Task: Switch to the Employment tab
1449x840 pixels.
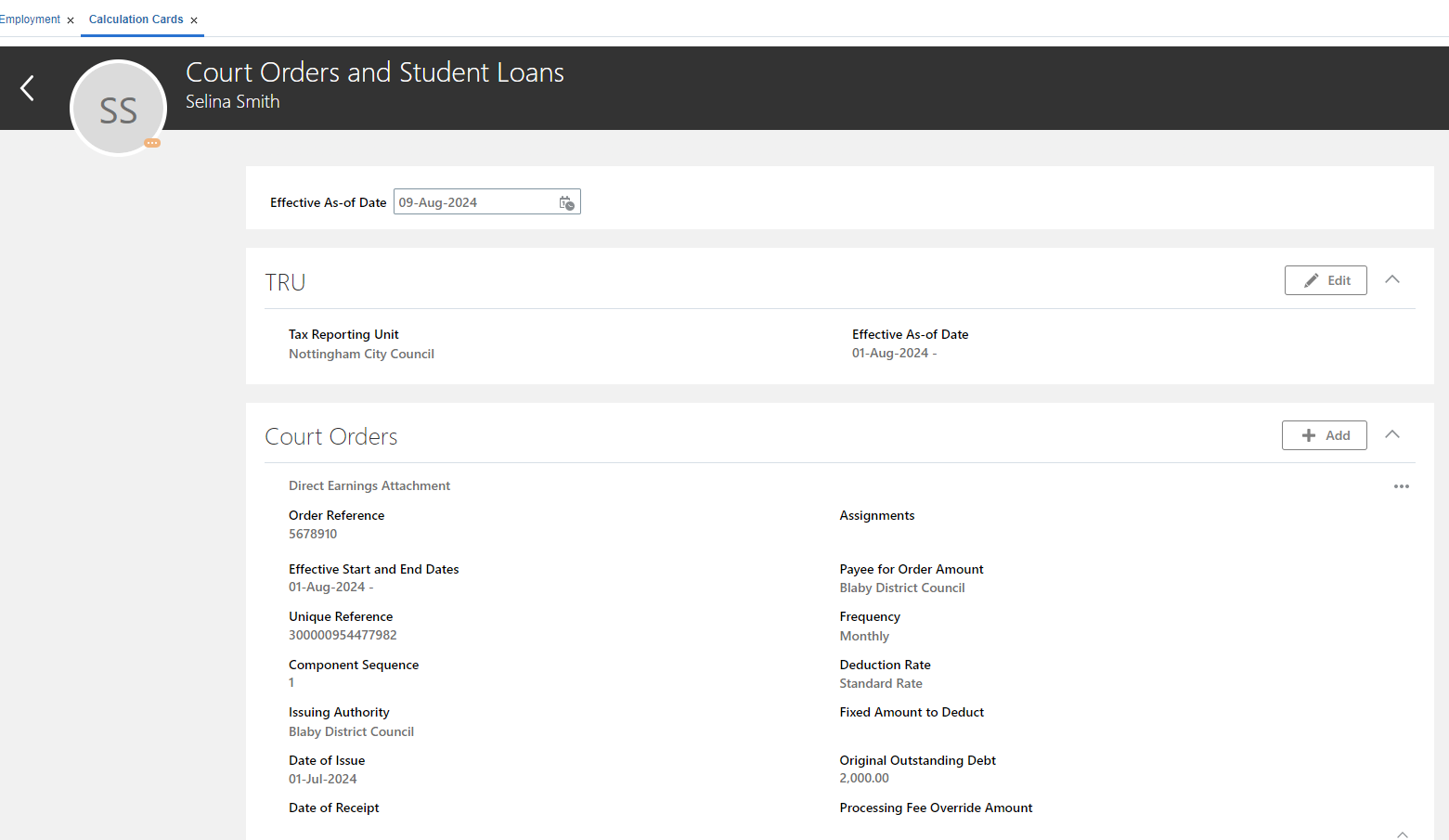Action: click(x=31, y=18)
